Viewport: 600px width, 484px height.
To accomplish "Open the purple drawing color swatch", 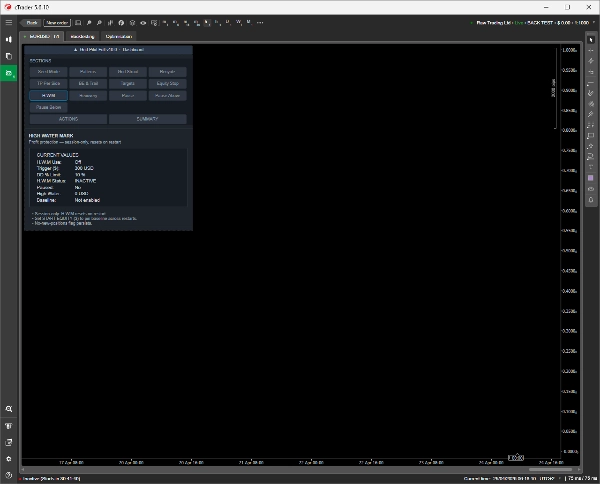I will [591, 178].
